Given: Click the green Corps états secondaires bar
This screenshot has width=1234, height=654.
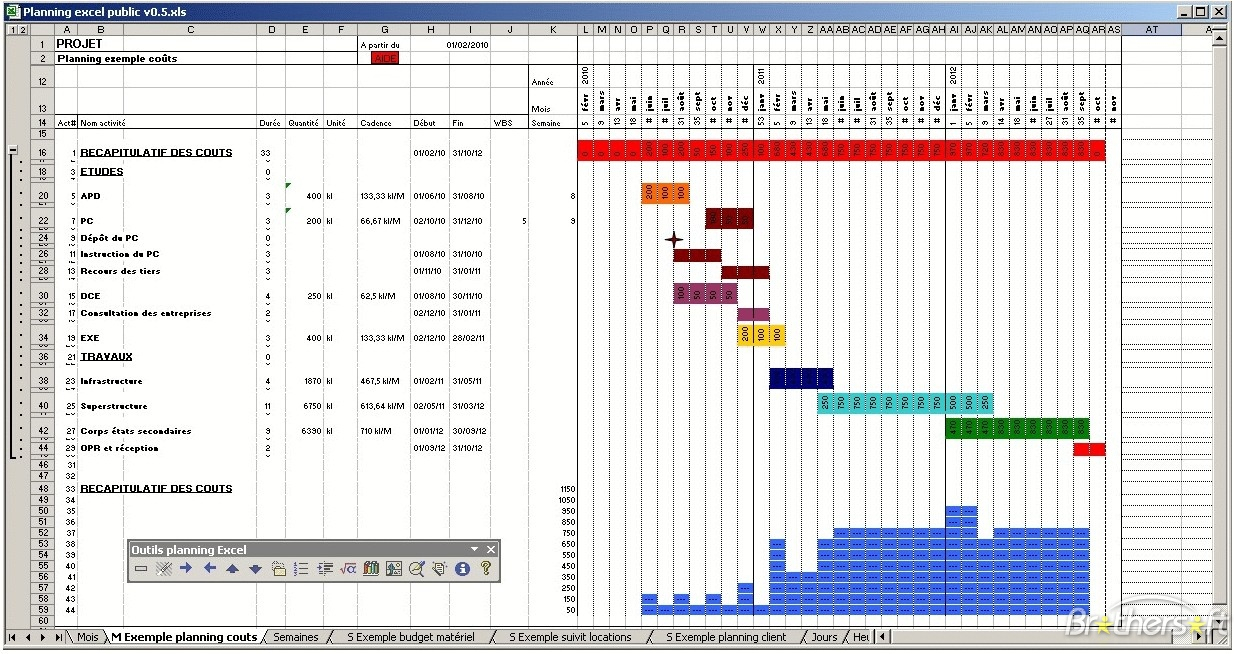Looking at the screenshot, I should click(x=1017, y=428).
